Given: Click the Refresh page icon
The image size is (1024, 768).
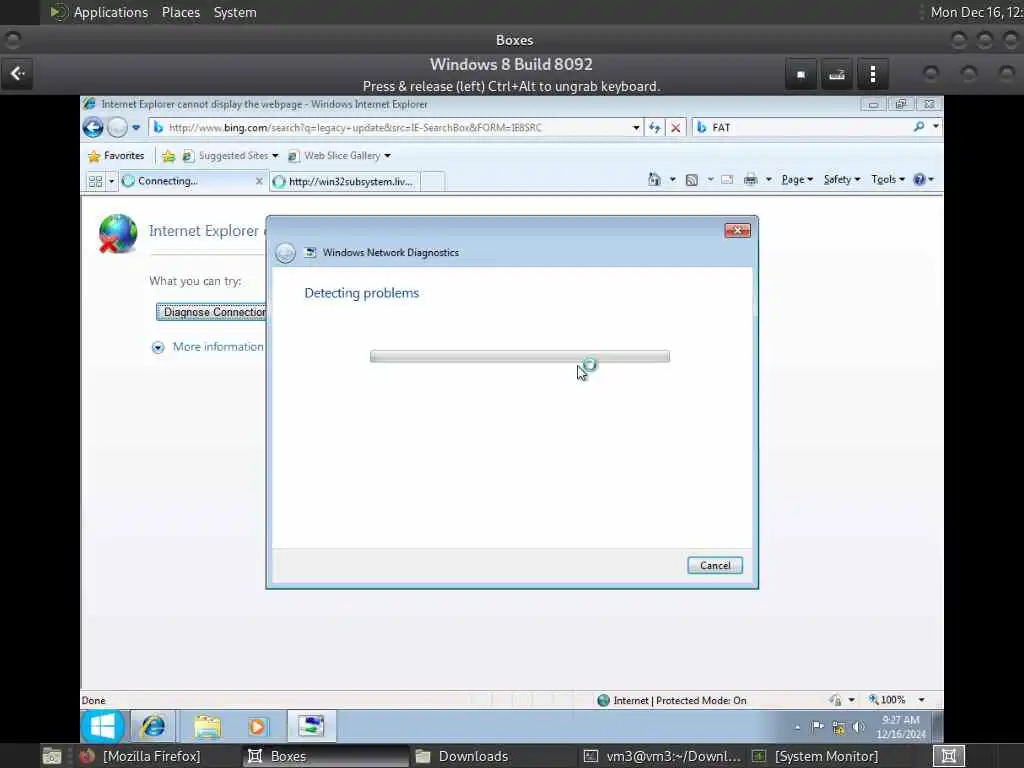Looking at the screenshot, I should [x=655, y=127].
